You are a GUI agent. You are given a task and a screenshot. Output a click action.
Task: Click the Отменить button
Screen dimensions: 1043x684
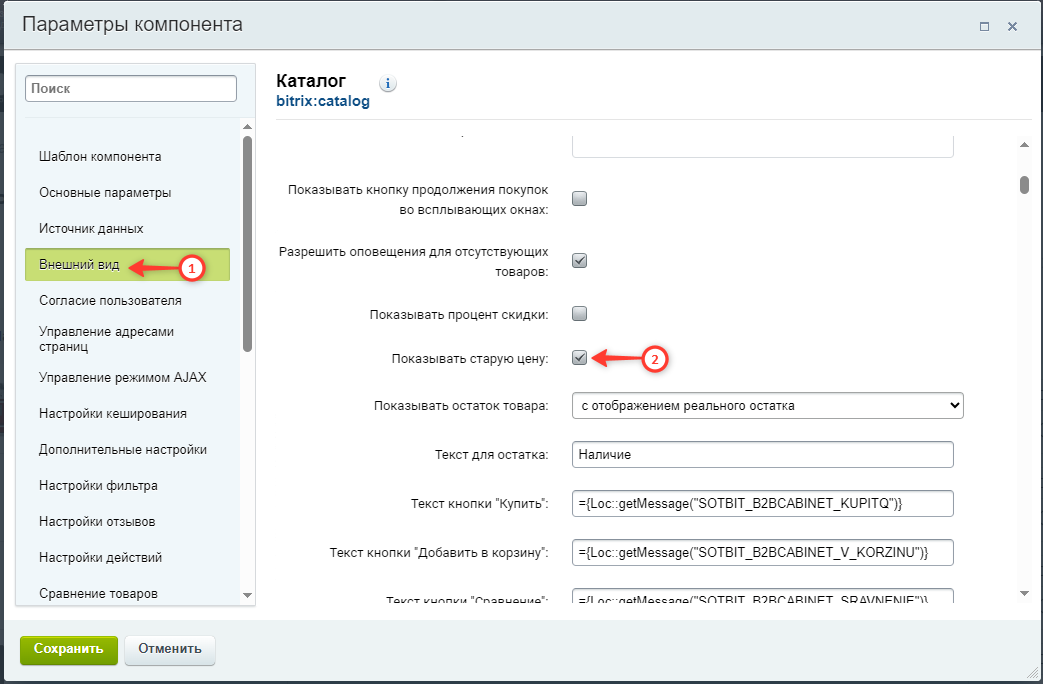(x=170, y=649)
